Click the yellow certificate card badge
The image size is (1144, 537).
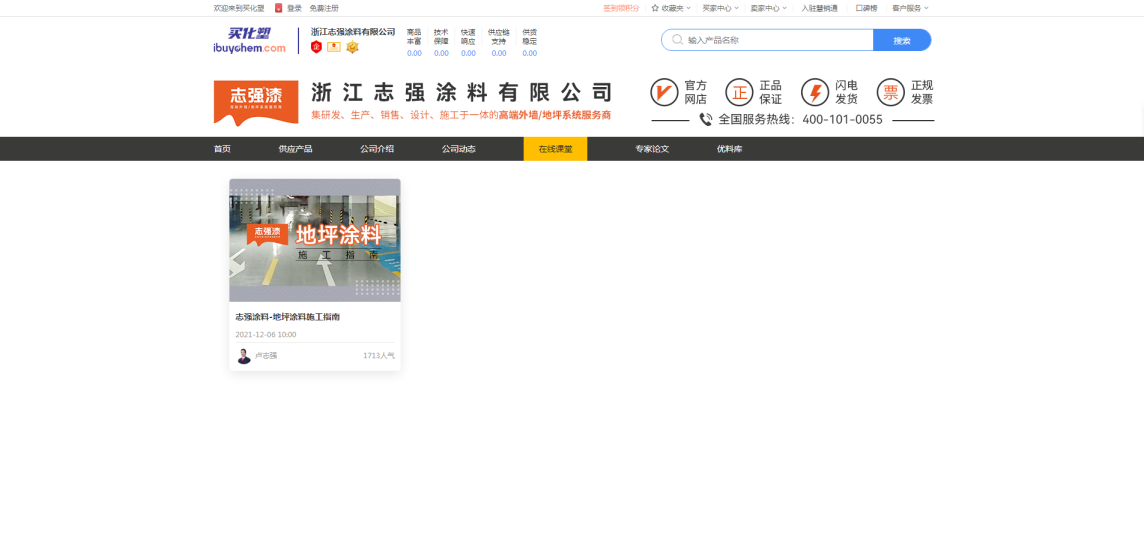tap(334, 47)
